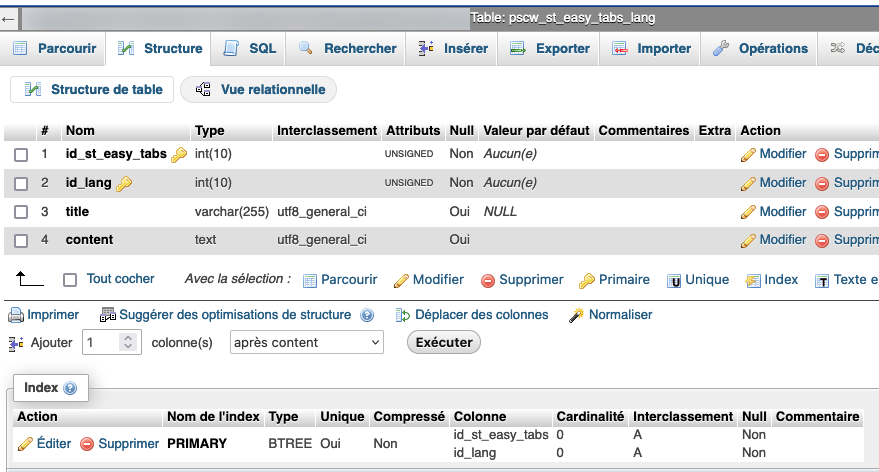Click the Imprimer printer icon
Viewport: 879px width, 472px height.
coord(16,315)
